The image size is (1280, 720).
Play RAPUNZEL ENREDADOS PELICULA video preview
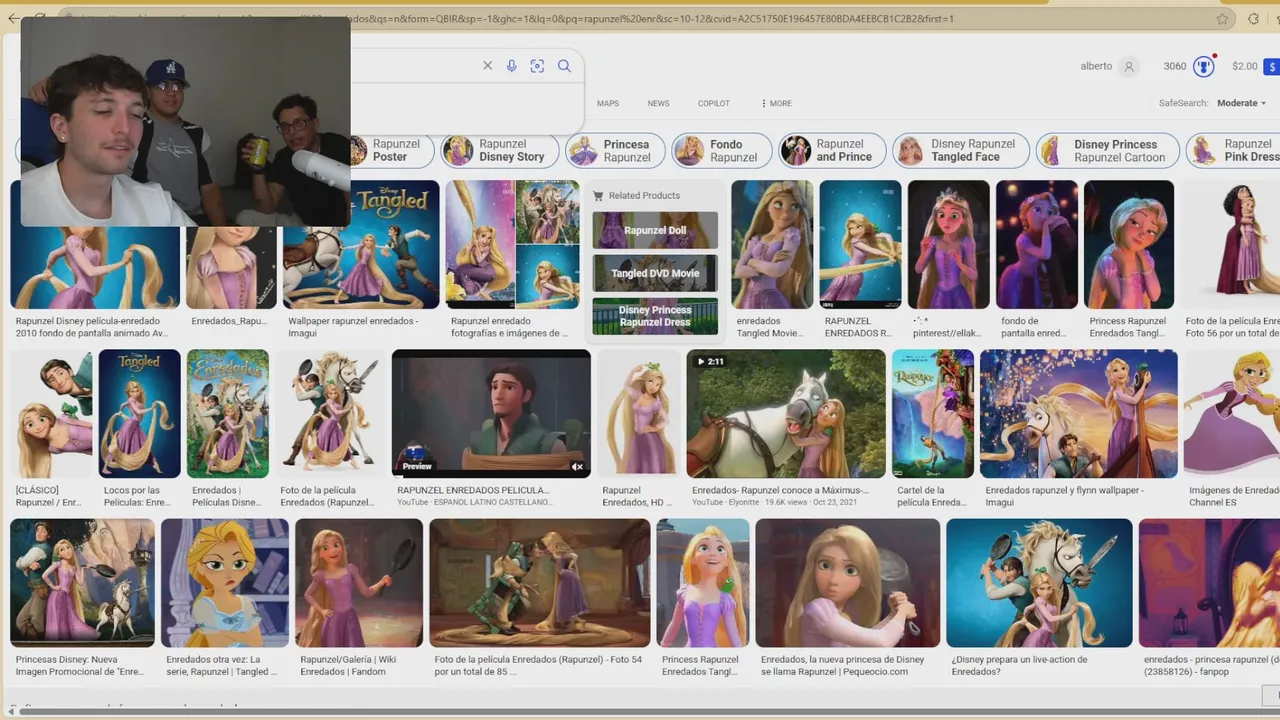click(x=491, y=414)
